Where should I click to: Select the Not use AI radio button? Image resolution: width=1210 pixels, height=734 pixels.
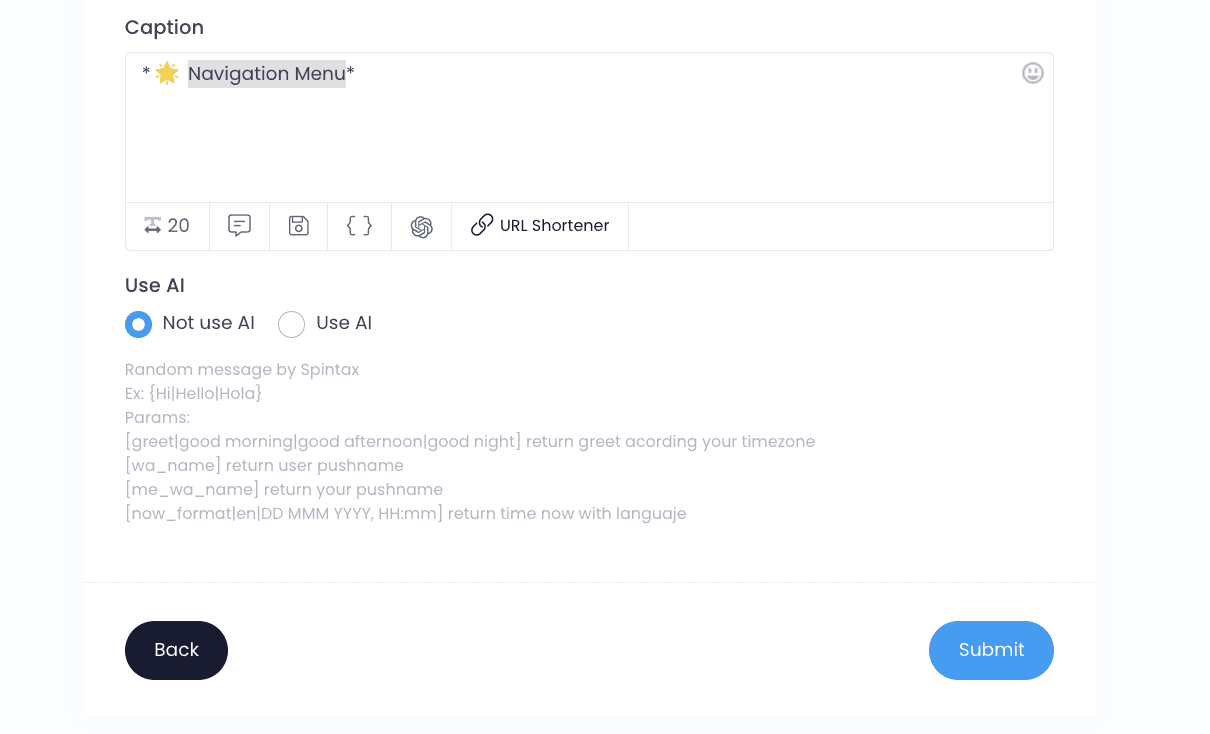click(138, 324)
